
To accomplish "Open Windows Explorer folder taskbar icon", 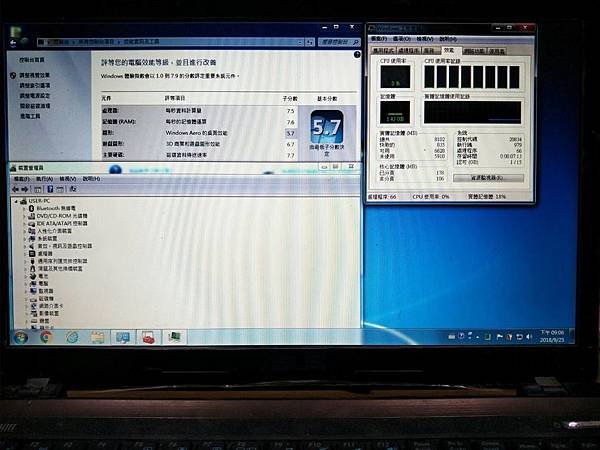I will coord(98,337).
